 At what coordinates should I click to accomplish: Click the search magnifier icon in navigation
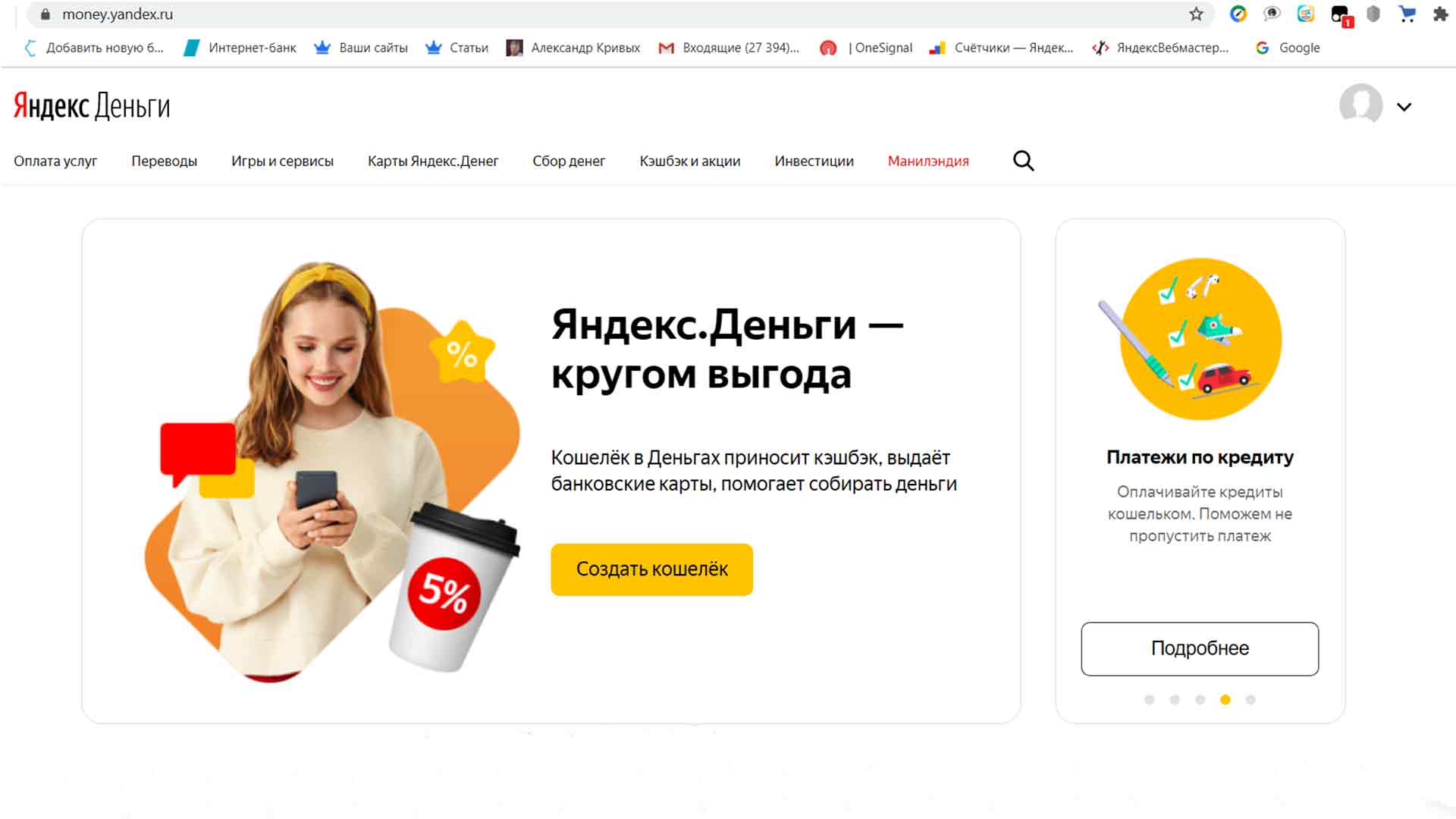(x=1023, y=161)
